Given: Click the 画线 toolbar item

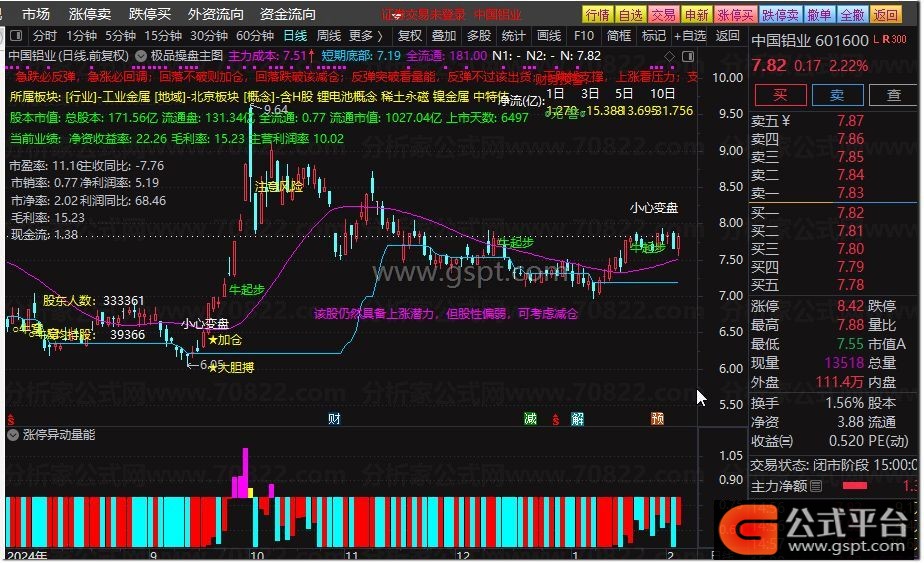Looking at the screenshot, I should pyautogui.click(x=549, y=36).
